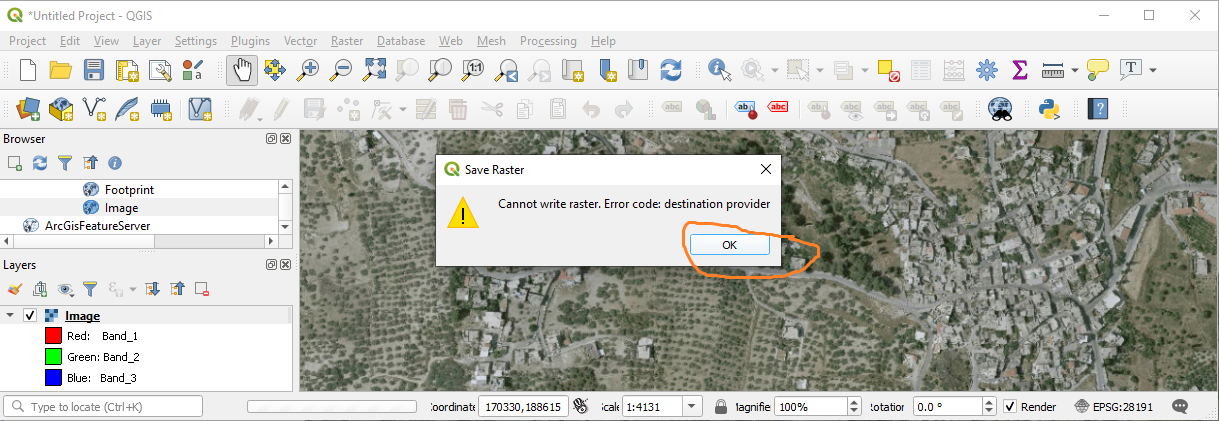Click Zoom Full extent icon
The height and width of the screenshot is (421, 1219).
(x=374, y=70)
